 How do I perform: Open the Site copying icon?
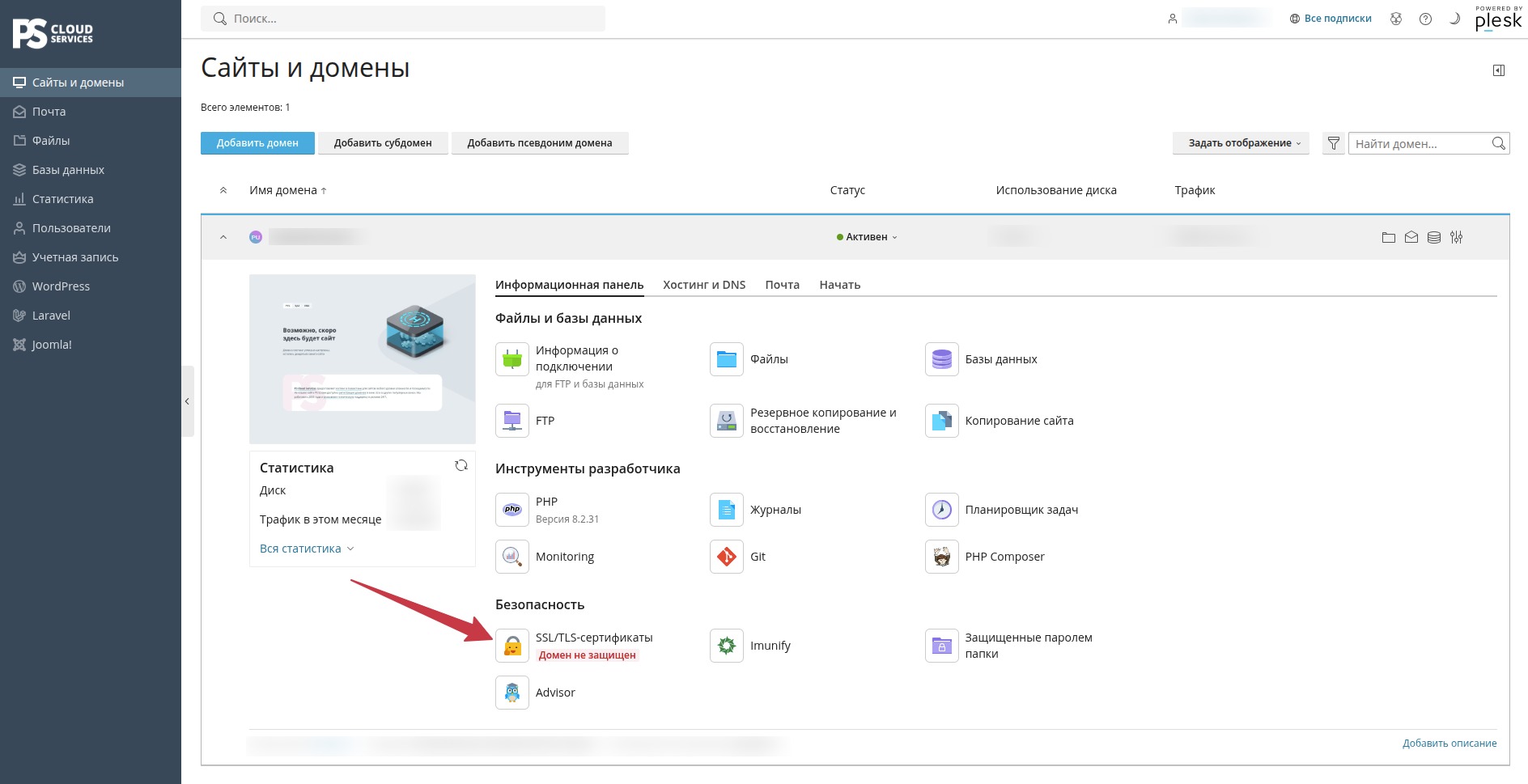pyautogui.click(x=941, y=421)
